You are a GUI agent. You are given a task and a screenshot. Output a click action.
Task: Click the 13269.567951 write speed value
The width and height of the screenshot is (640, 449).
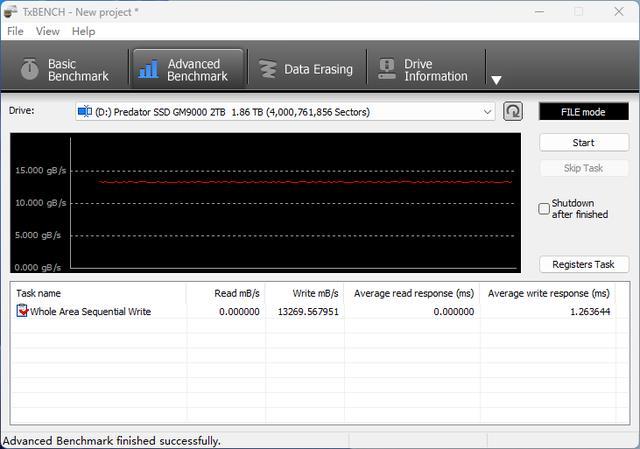pos(308,312)
